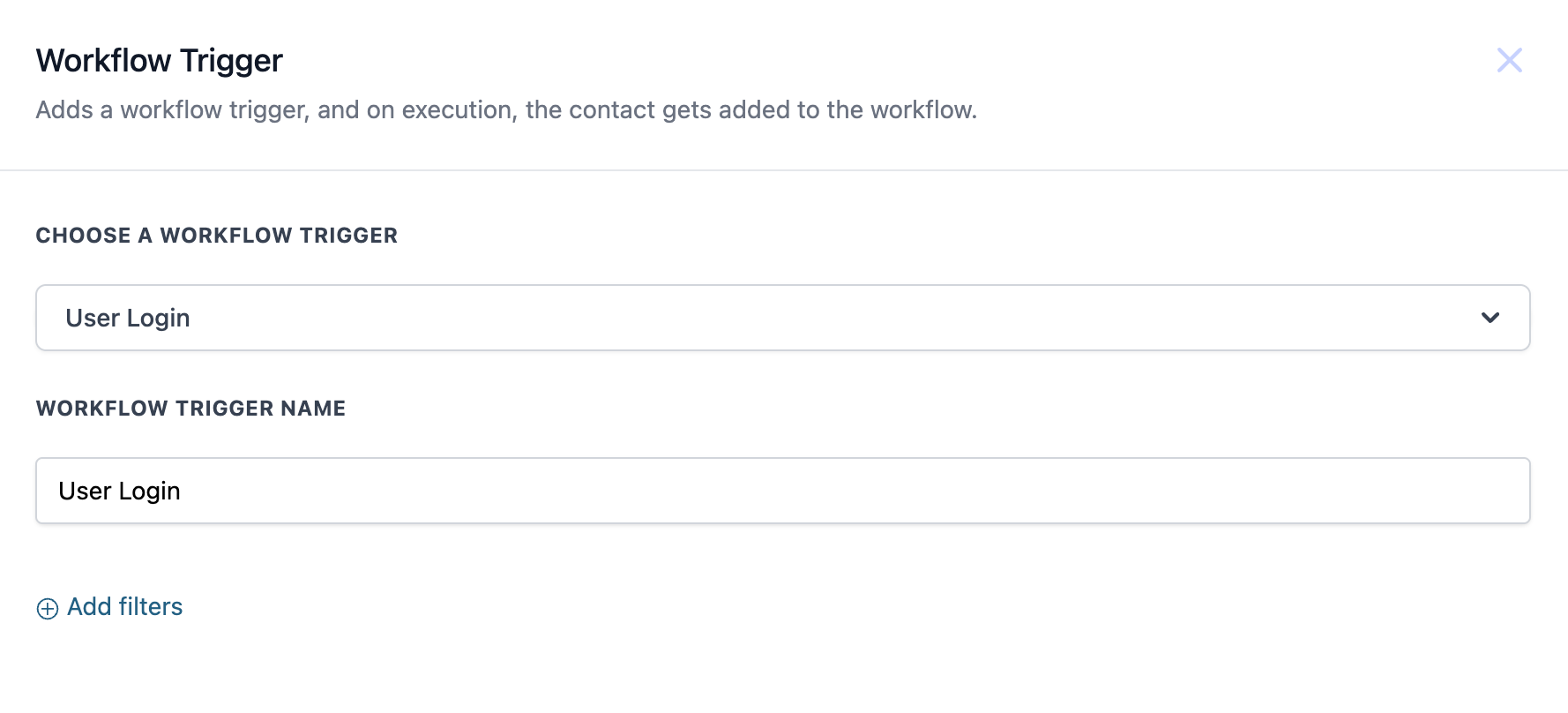
Task: Click the words 'added to the workflow'
Action: [x=847, y=110]
